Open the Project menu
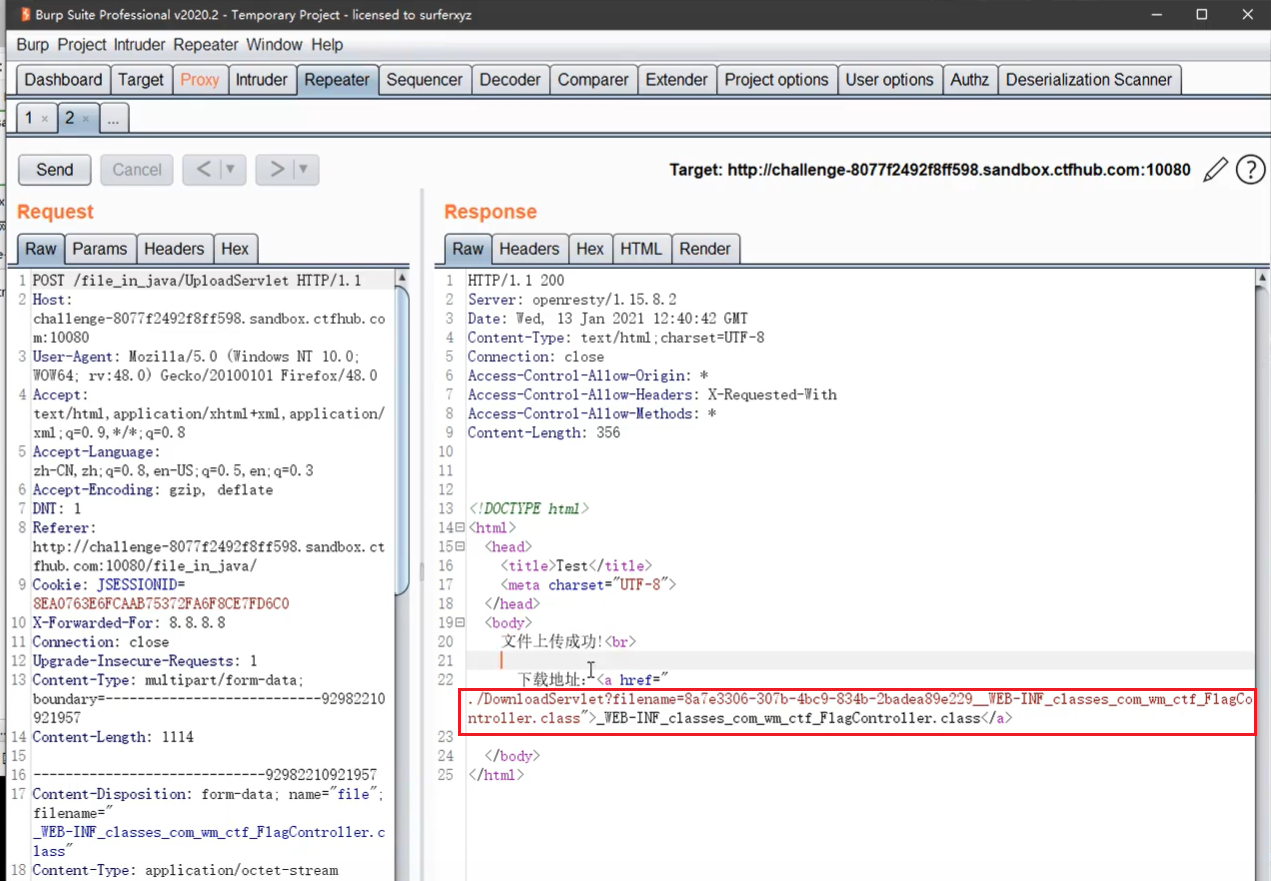Image resolution: width=1271 pixels, height=881 pixels. (x=83, y=45)
